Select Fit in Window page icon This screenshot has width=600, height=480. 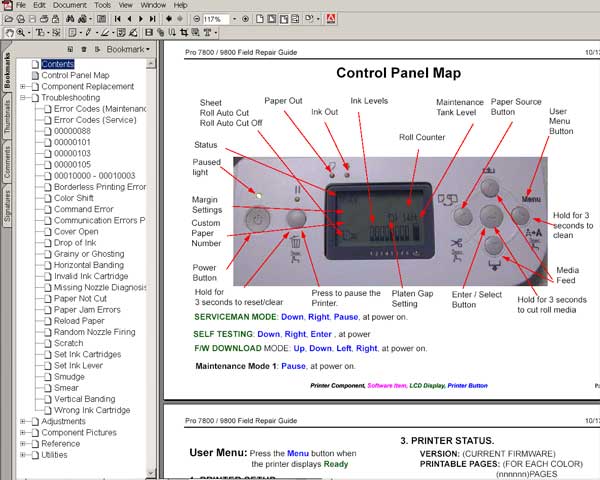coord(272,19)
